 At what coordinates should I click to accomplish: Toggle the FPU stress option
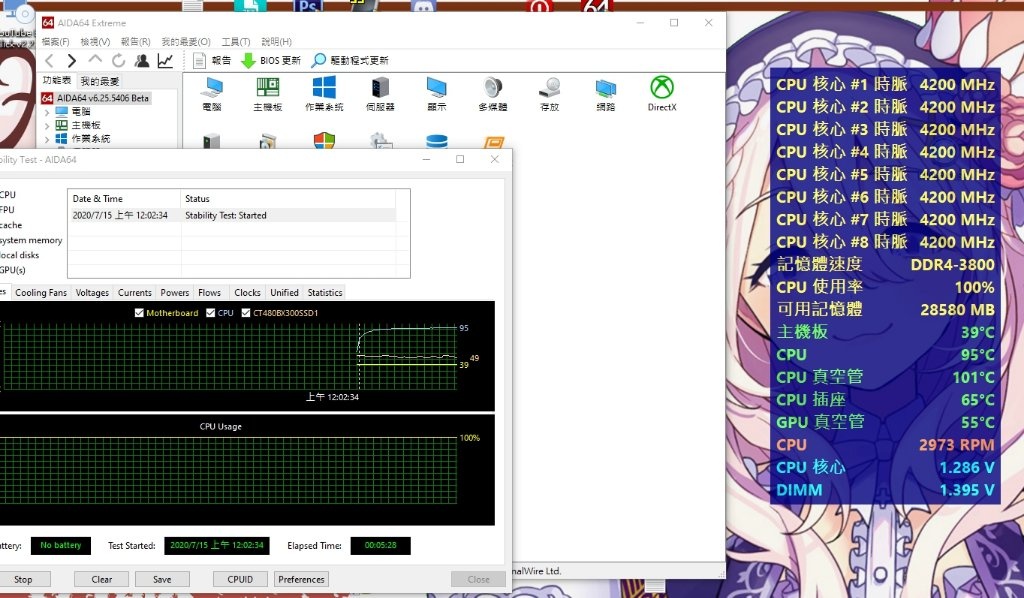pos(7,210)
